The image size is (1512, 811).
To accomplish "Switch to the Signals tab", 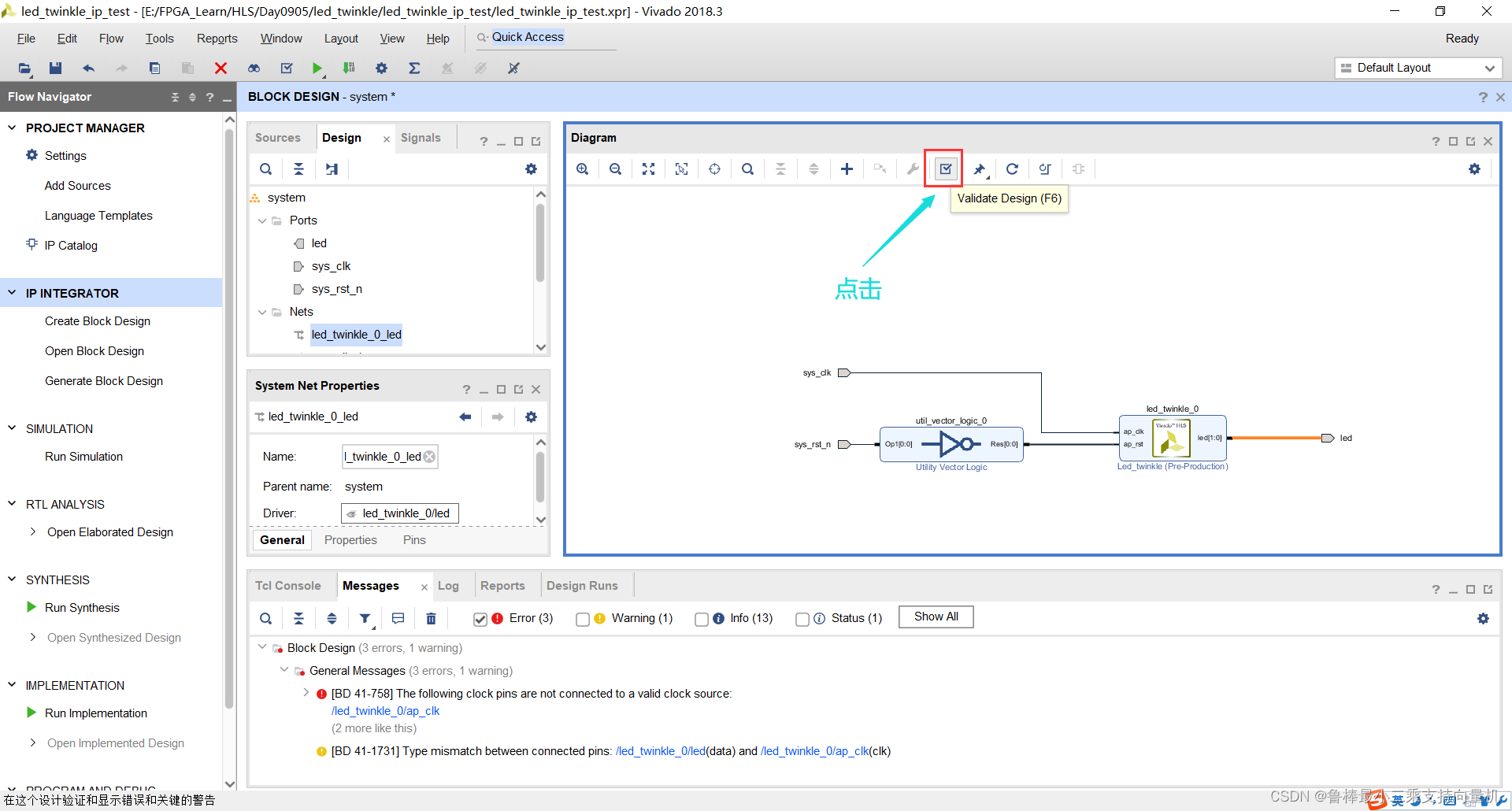I will (421, 138).
